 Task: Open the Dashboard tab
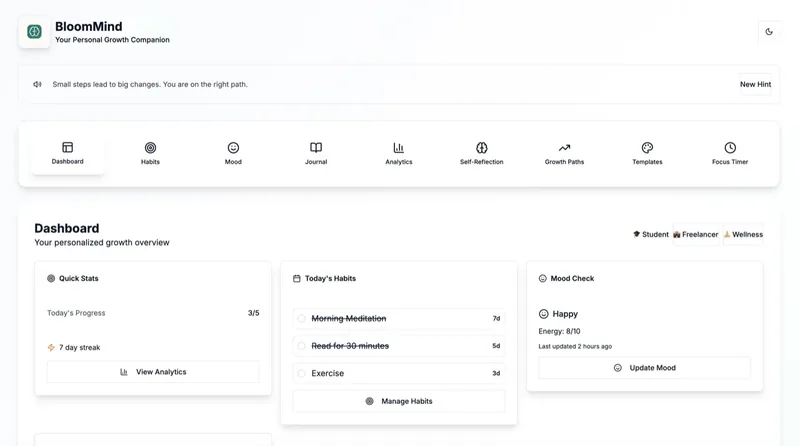[x=67, y=154]
